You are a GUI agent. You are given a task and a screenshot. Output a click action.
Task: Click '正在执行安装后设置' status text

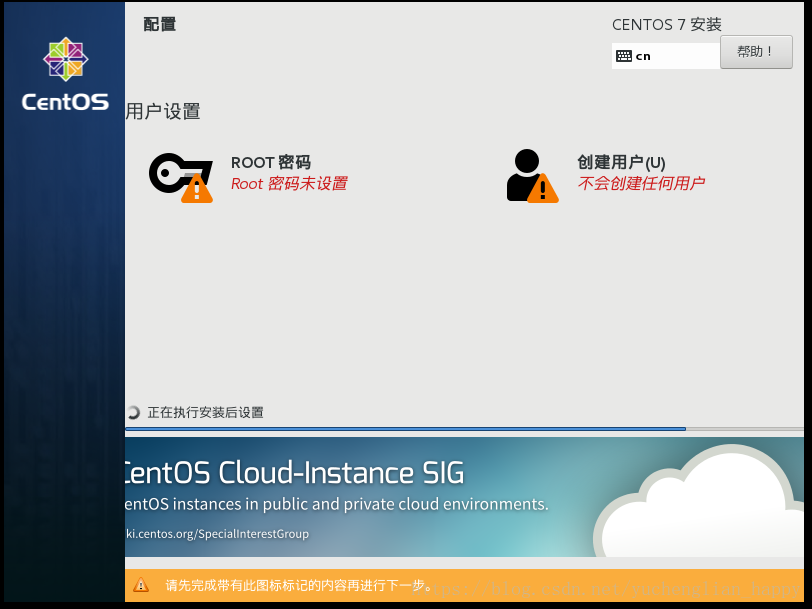206,412
